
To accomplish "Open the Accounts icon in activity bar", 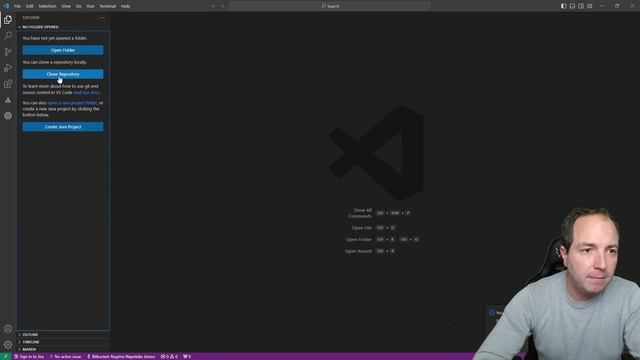I will coord(8,329).
